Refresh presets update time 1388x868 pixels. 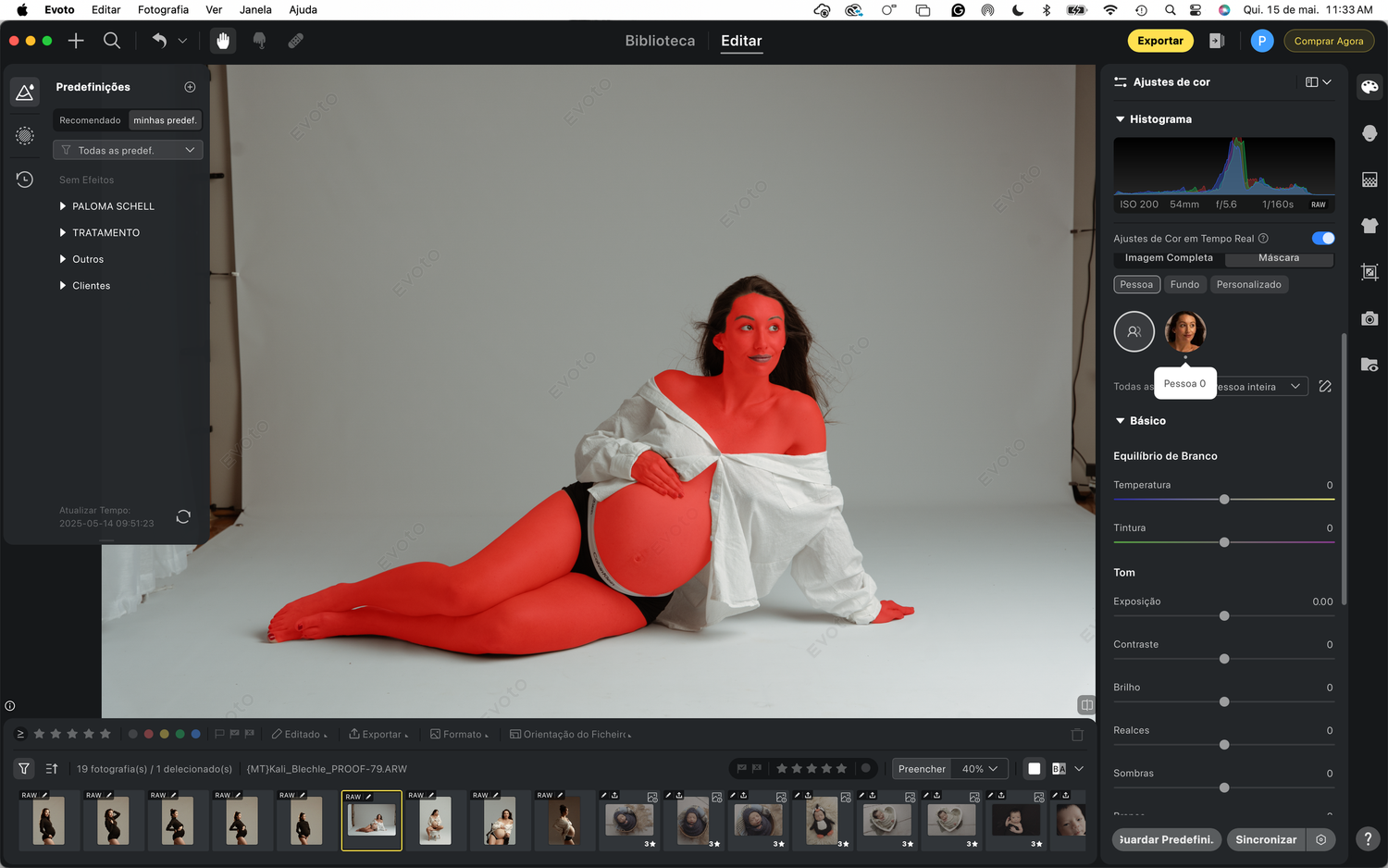(183, 516)
